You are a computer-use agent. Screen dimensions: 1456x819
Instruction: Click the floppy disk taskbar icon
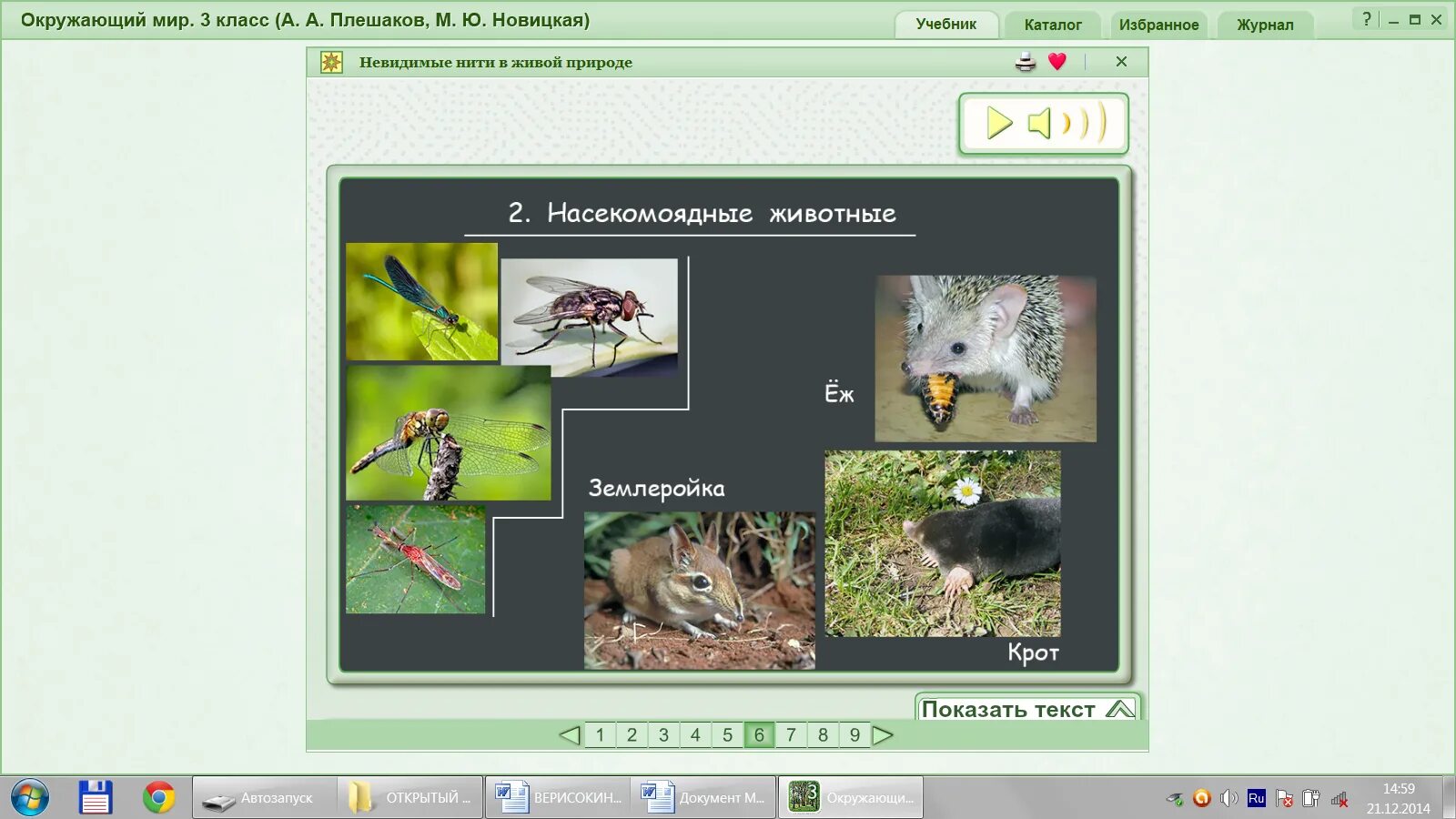[96, 797]
